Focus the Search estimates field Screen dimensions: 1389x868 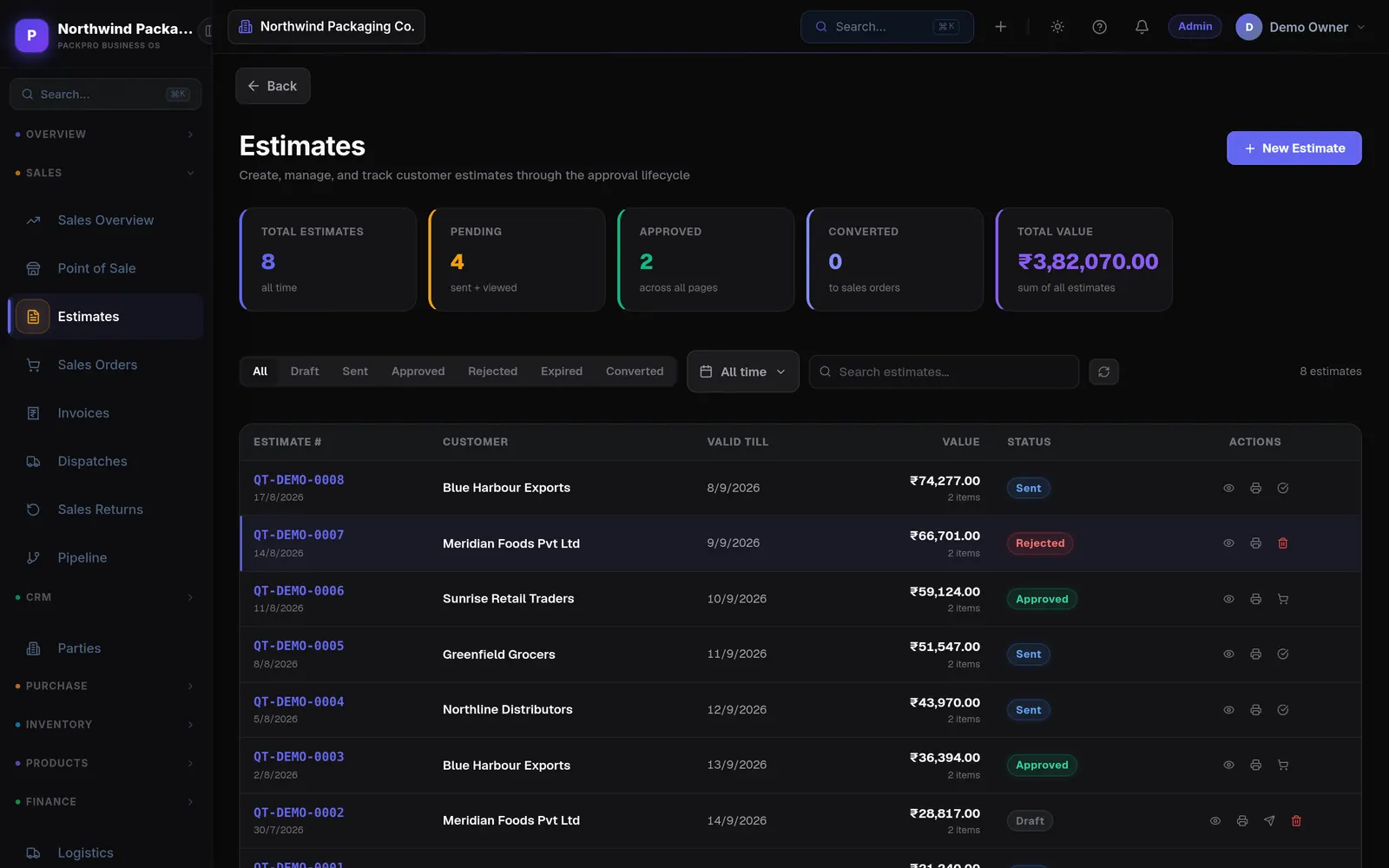click(x=944, y=372)
